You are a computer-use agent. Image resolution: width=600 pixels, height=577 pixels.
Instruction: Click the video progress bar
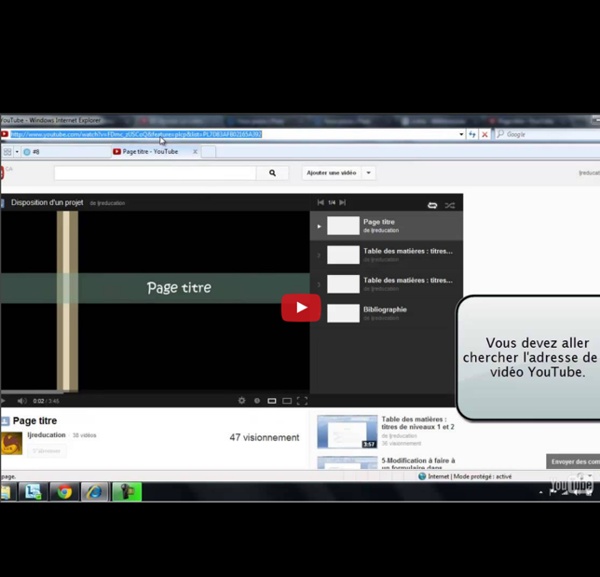pyautogui.click(x=155, y=392)
